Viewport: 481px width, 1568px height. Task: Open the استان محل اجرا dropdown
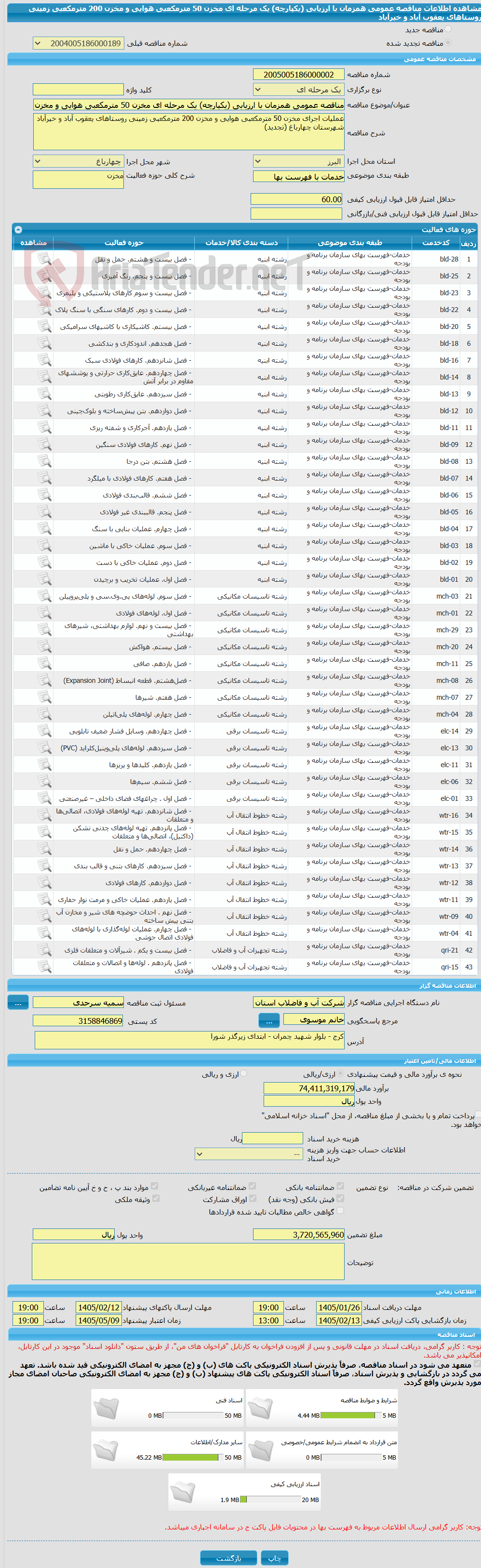(298, 161)
